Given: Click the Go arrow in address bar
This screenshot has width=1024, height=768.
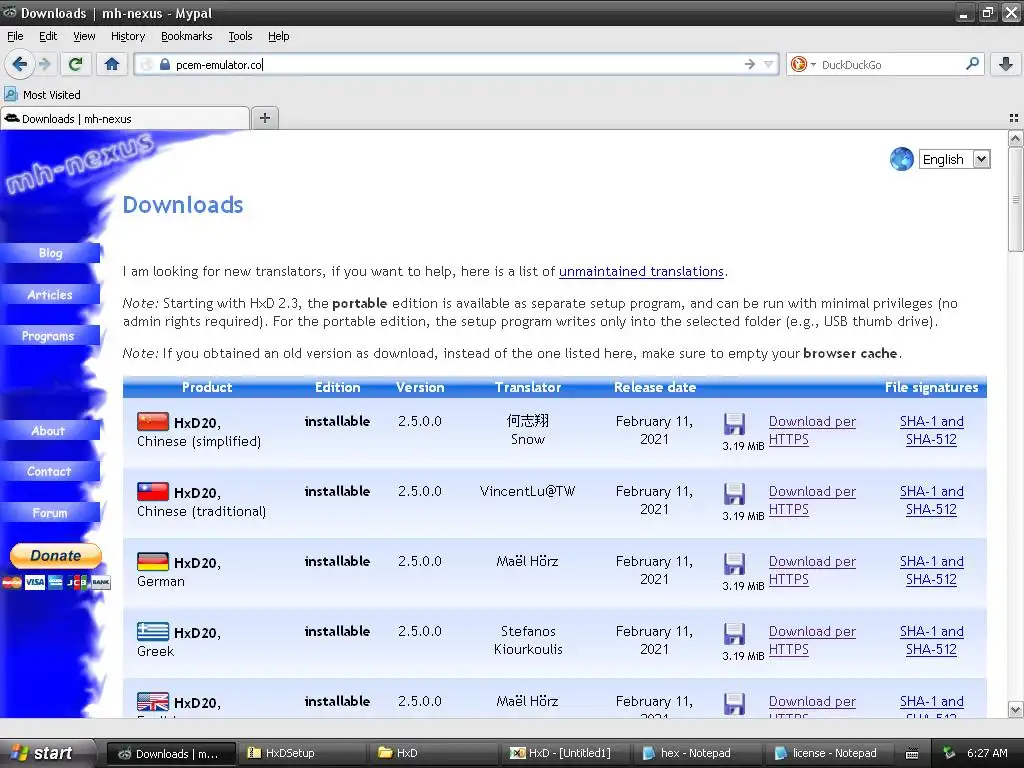Looking at the screenshot, I should click(x=750, y=64).
